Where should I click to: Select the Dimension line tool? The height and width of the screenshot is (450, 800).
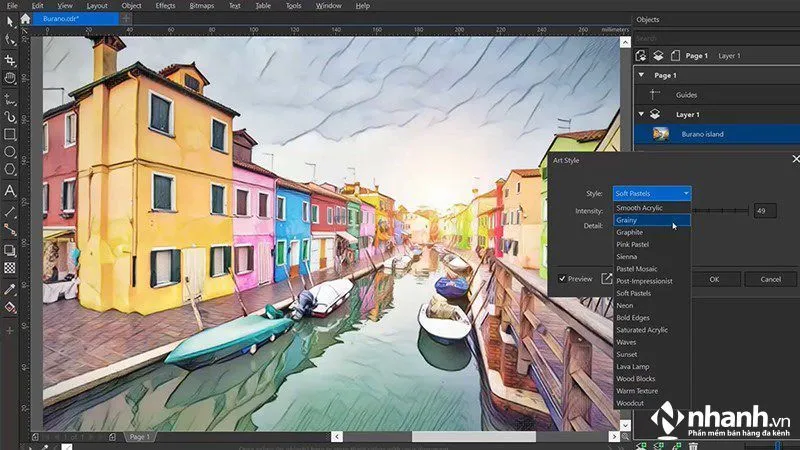(10, 211)
